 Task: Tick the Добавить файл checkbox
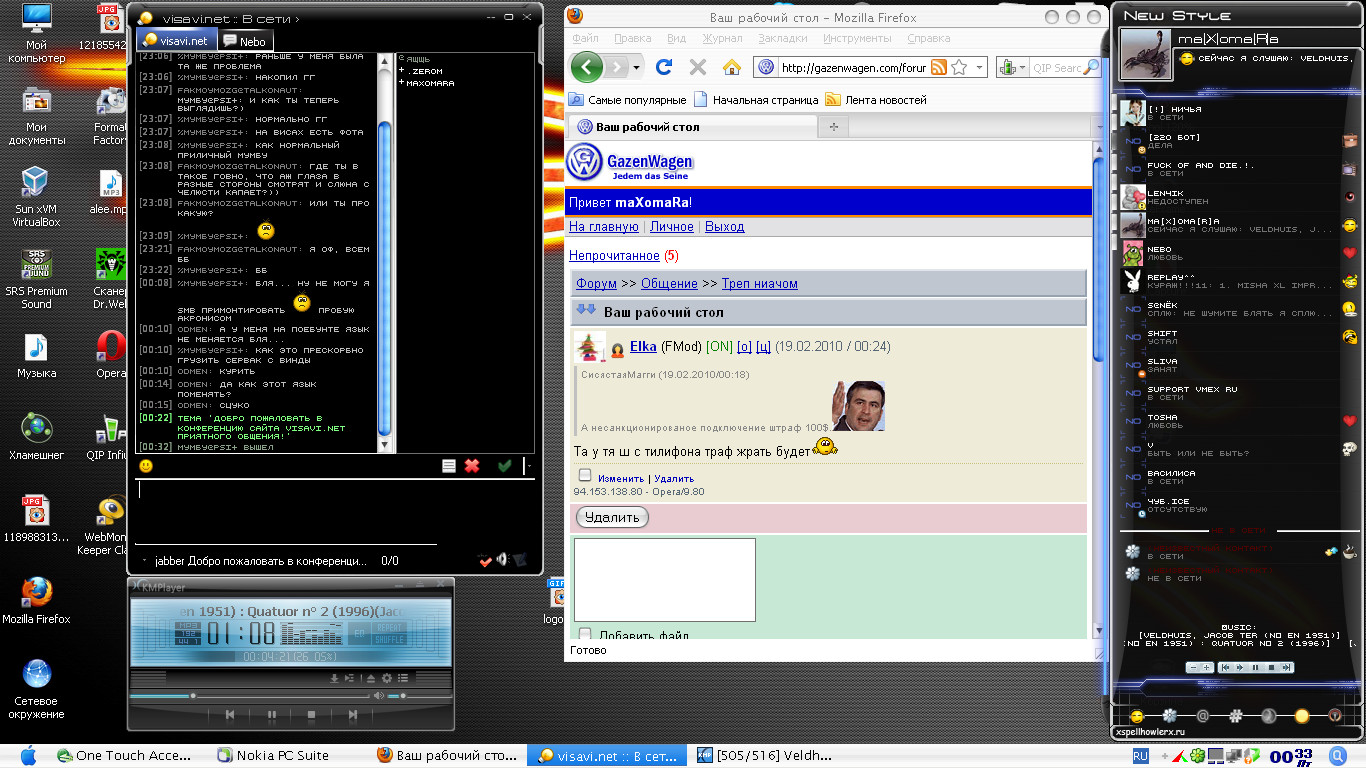tap(585, 634)
